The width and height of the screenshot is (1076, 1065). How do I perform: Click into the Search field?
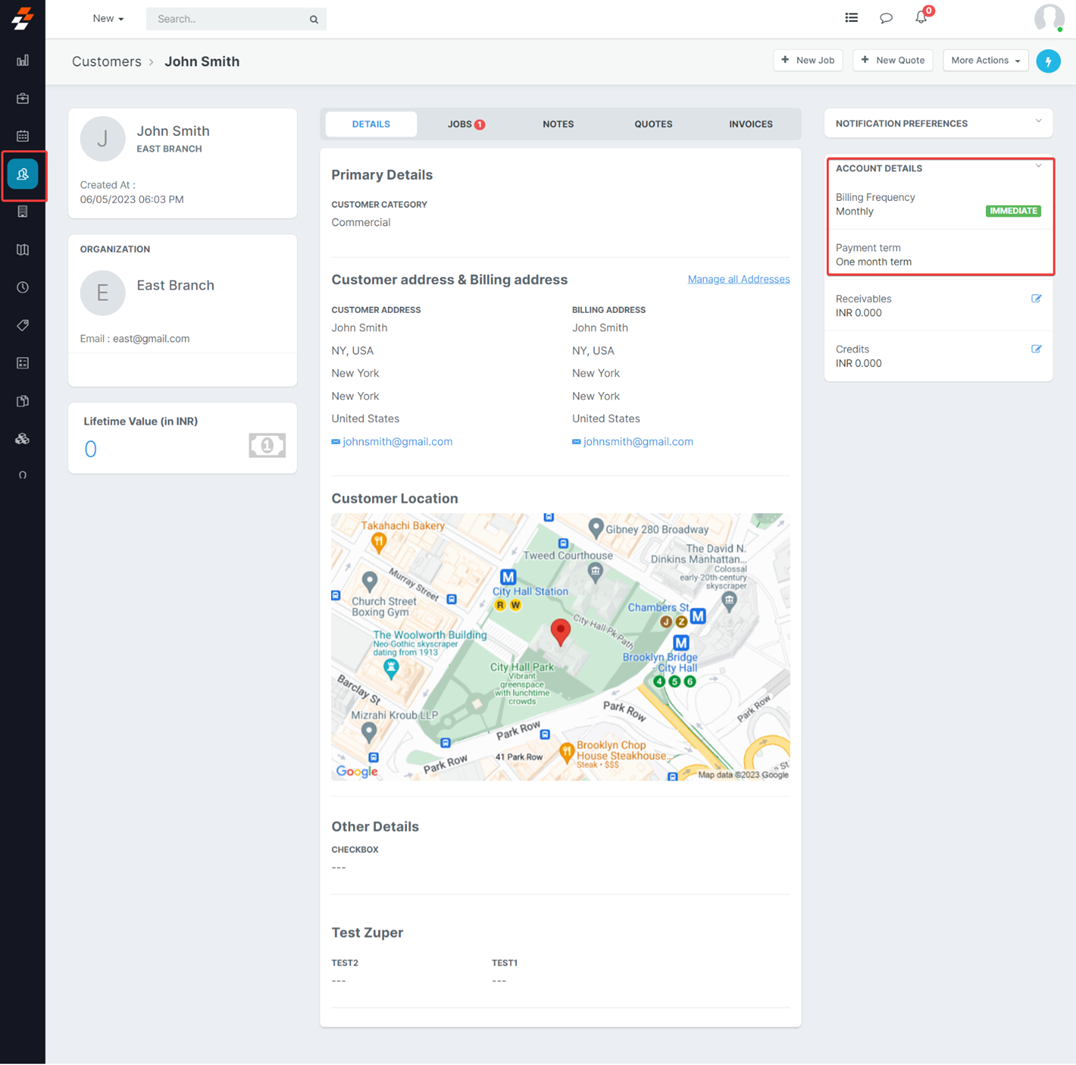coord(228,19)
